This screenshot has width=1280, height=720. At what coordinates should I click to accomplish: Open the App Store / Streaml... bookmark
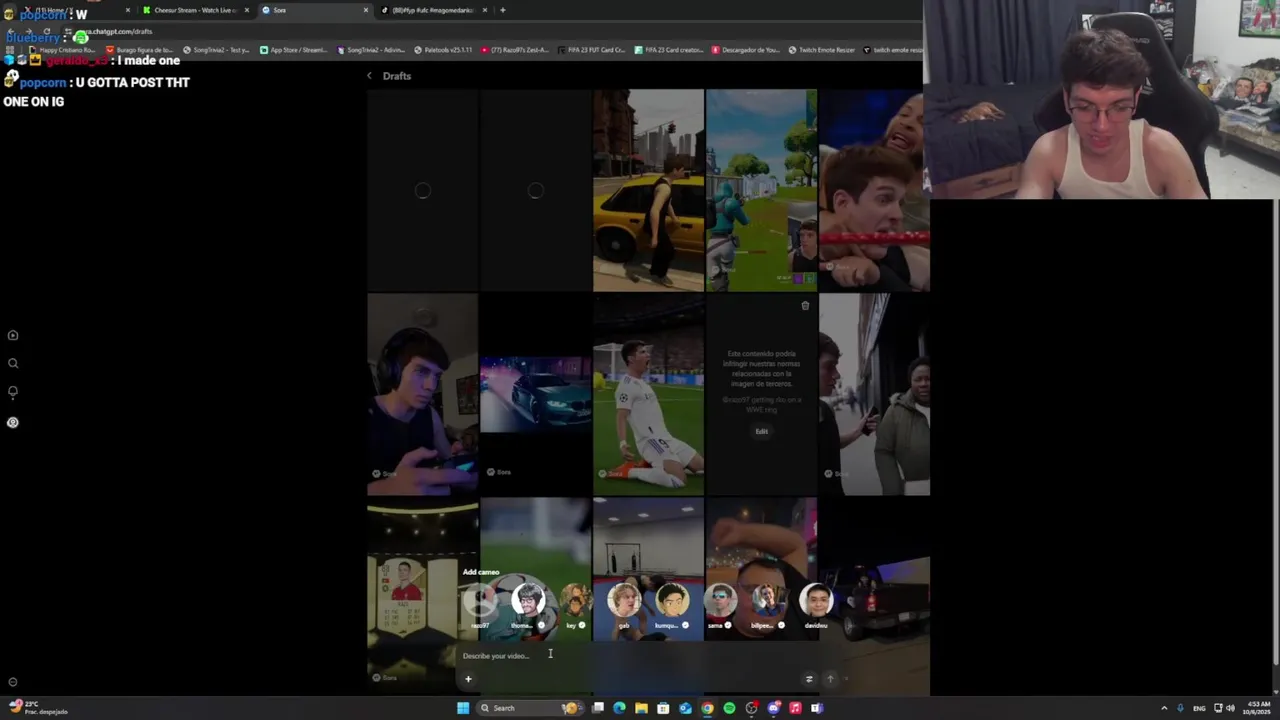(293, 49)
